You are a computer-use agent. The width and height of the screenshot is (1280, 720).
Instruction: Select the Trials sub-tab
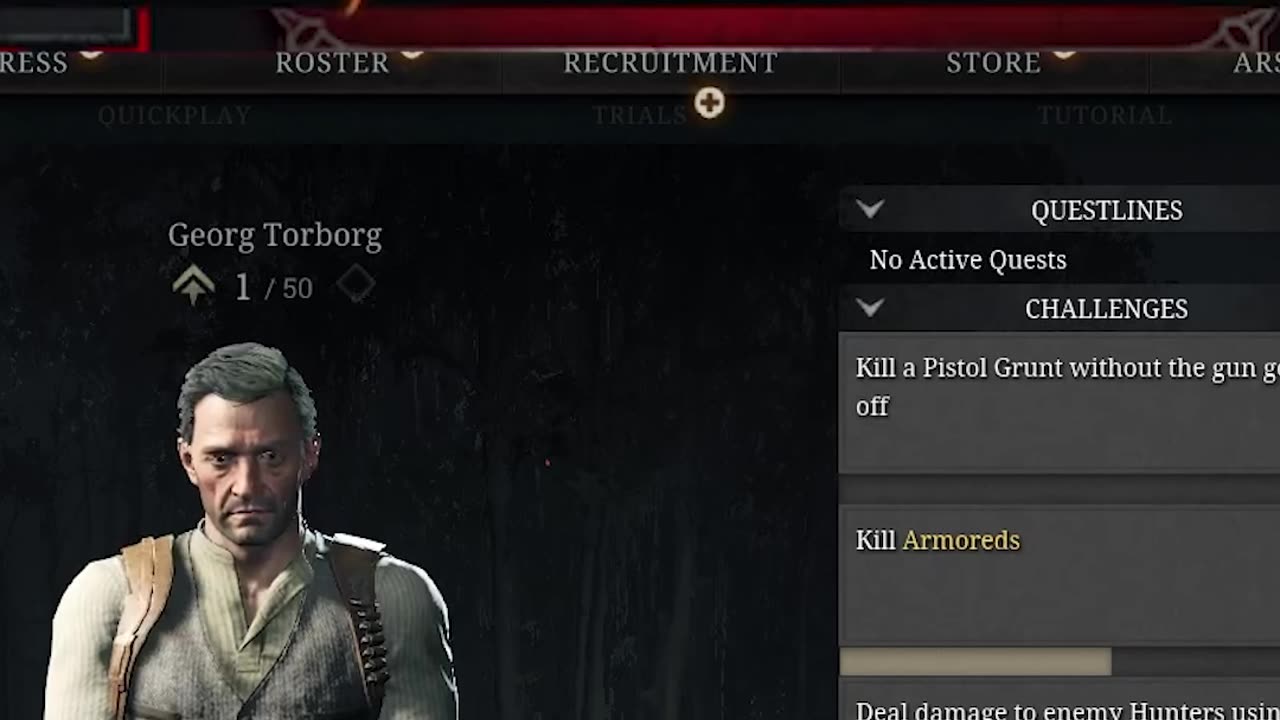[640, 115]
